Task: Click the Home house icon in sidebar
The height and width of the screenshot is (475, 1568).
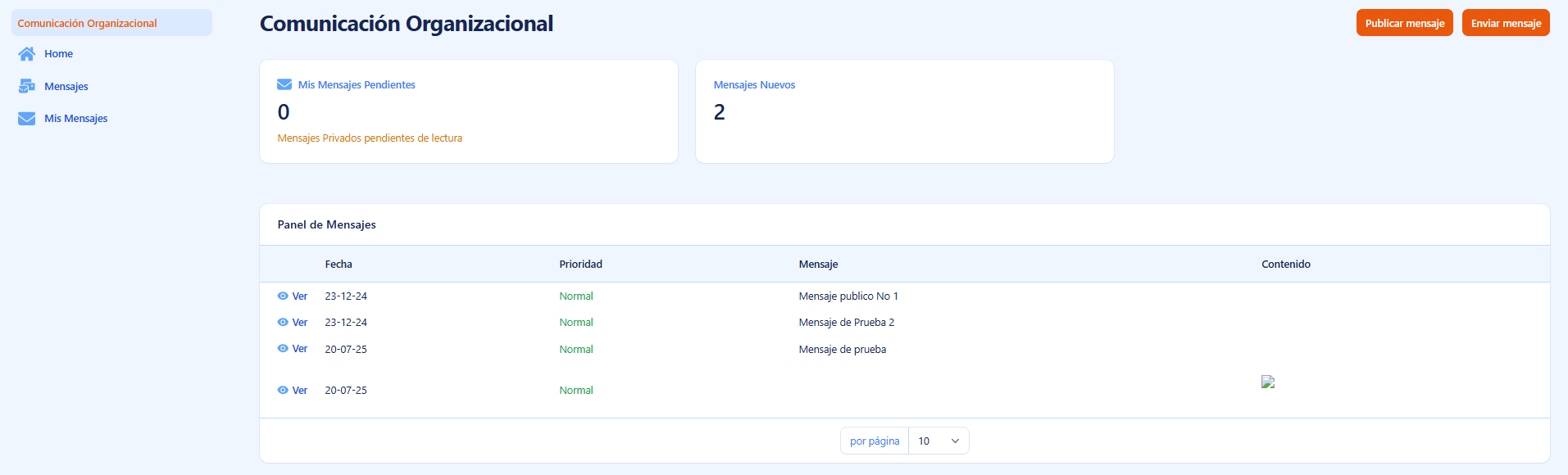Action: click(27, 54)
